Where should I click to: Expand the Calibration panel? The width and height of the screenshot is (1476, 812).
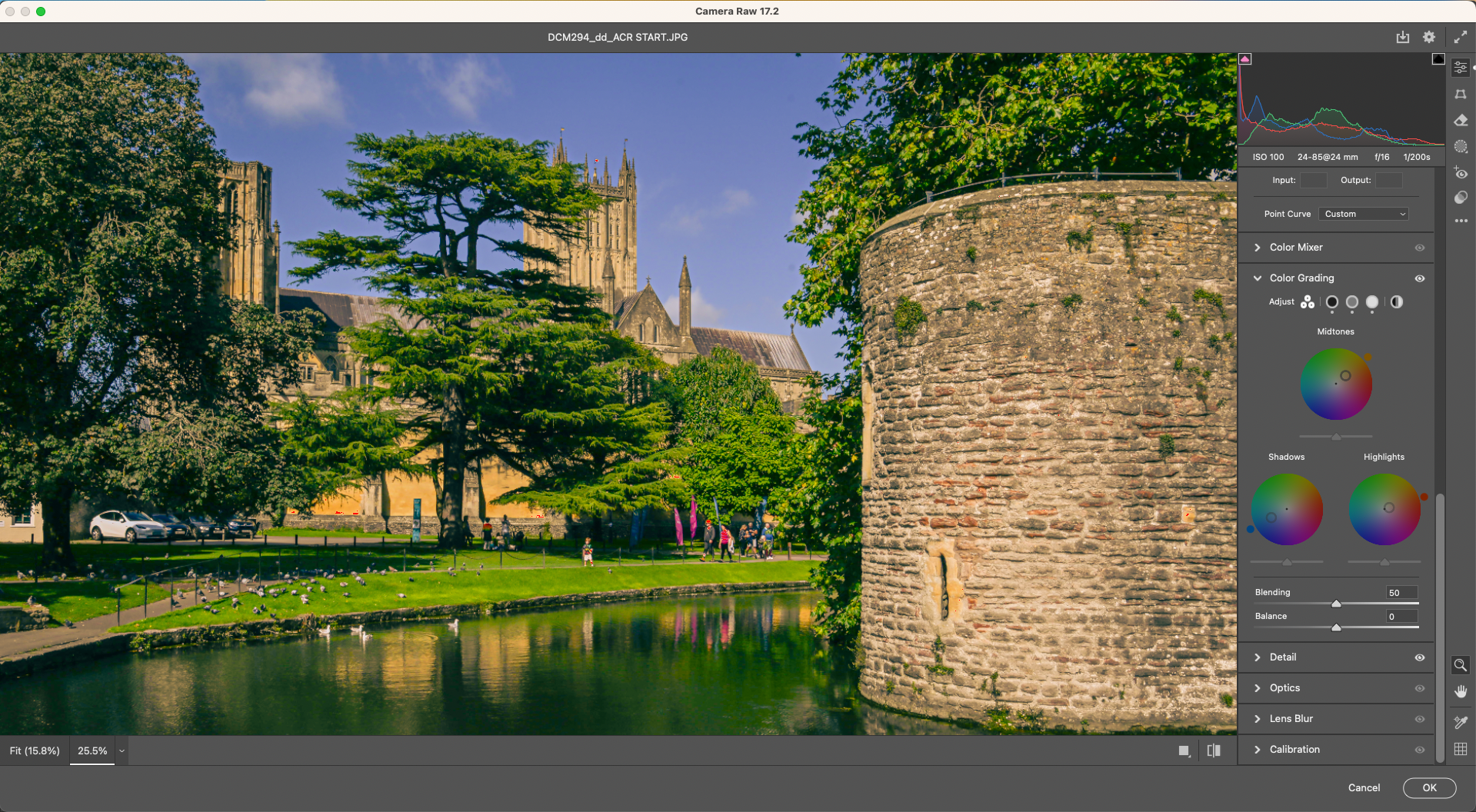click(1258, 750)
